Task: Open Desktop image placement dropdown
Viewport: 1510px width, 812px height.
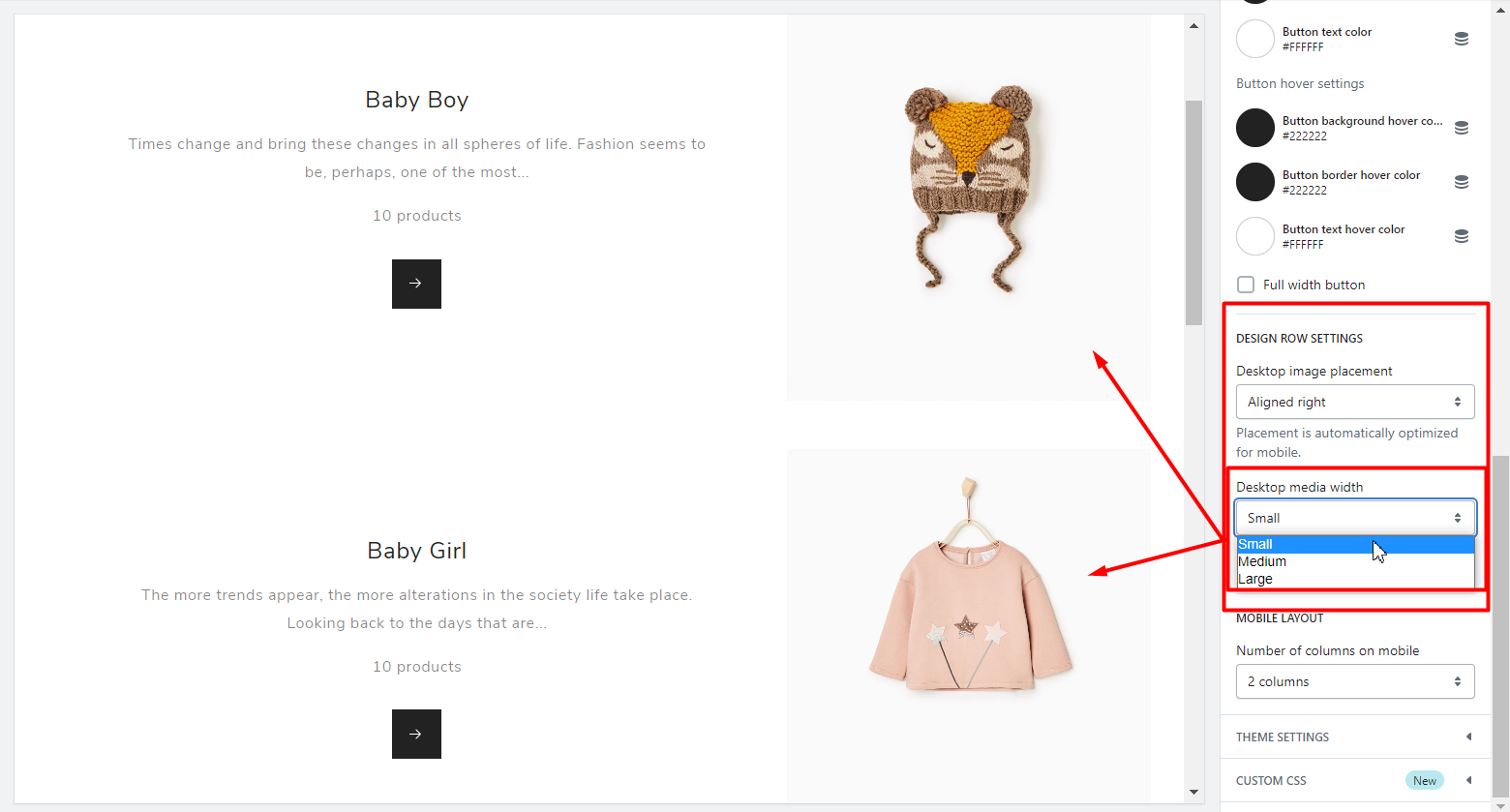Action: (x=1354, y=402)
